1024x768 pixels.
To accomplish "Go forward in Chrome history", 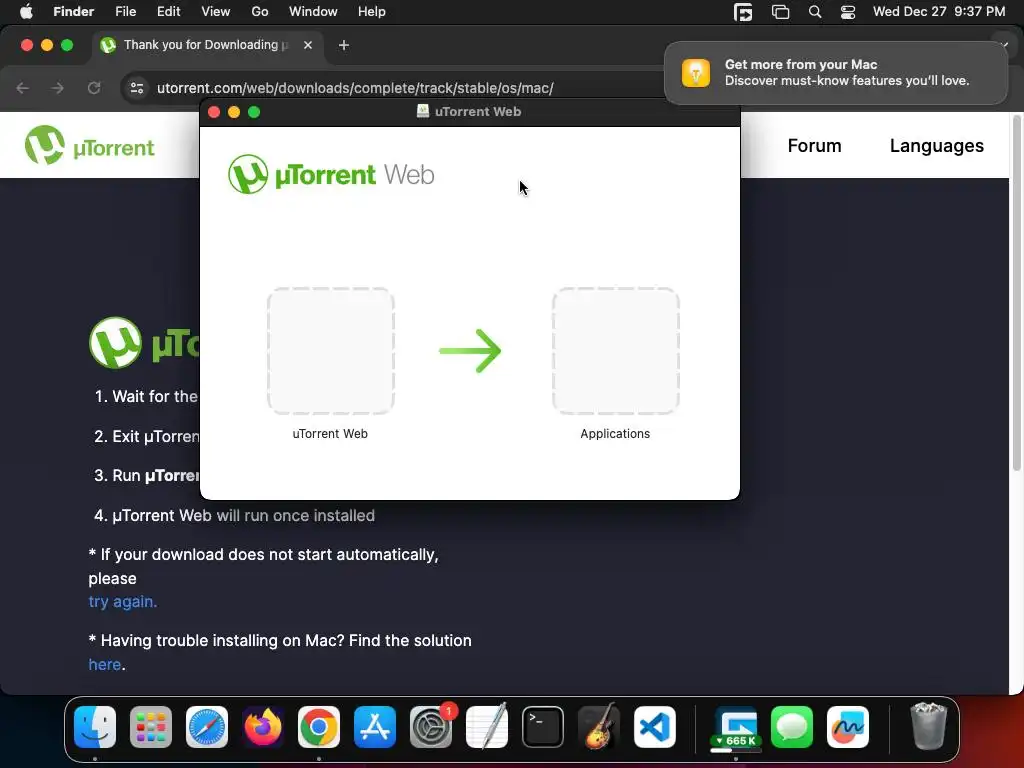I will (x=57, y=88).
